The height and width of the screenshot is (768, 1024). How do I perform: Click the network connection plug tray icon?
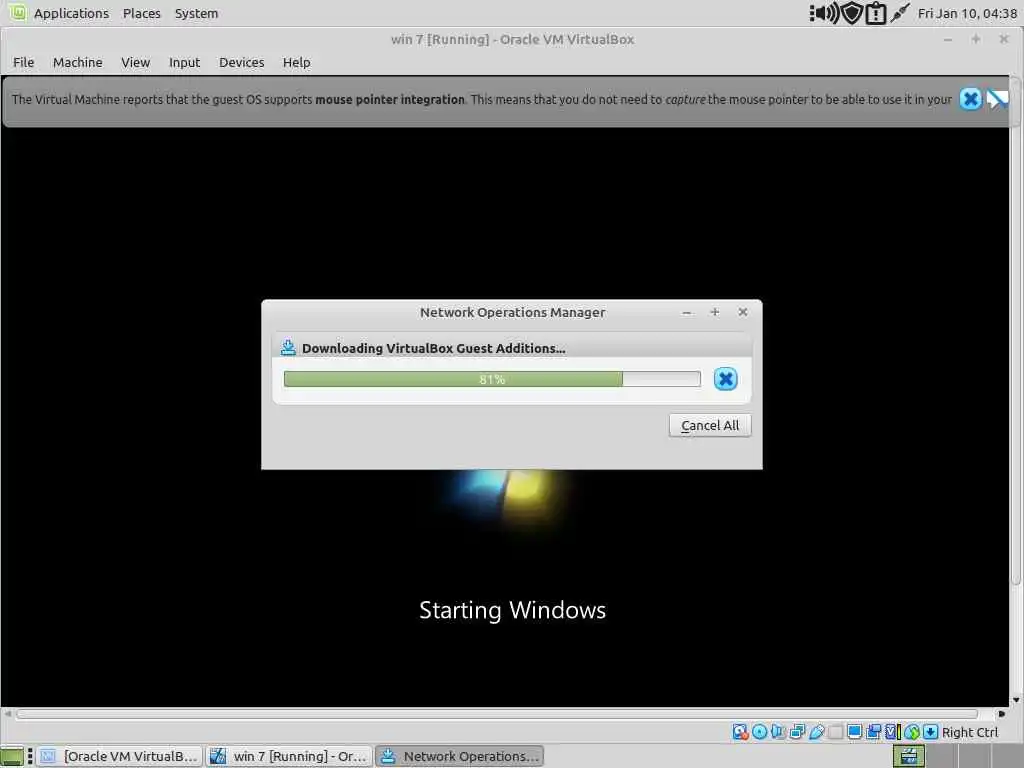click(900, 13)
